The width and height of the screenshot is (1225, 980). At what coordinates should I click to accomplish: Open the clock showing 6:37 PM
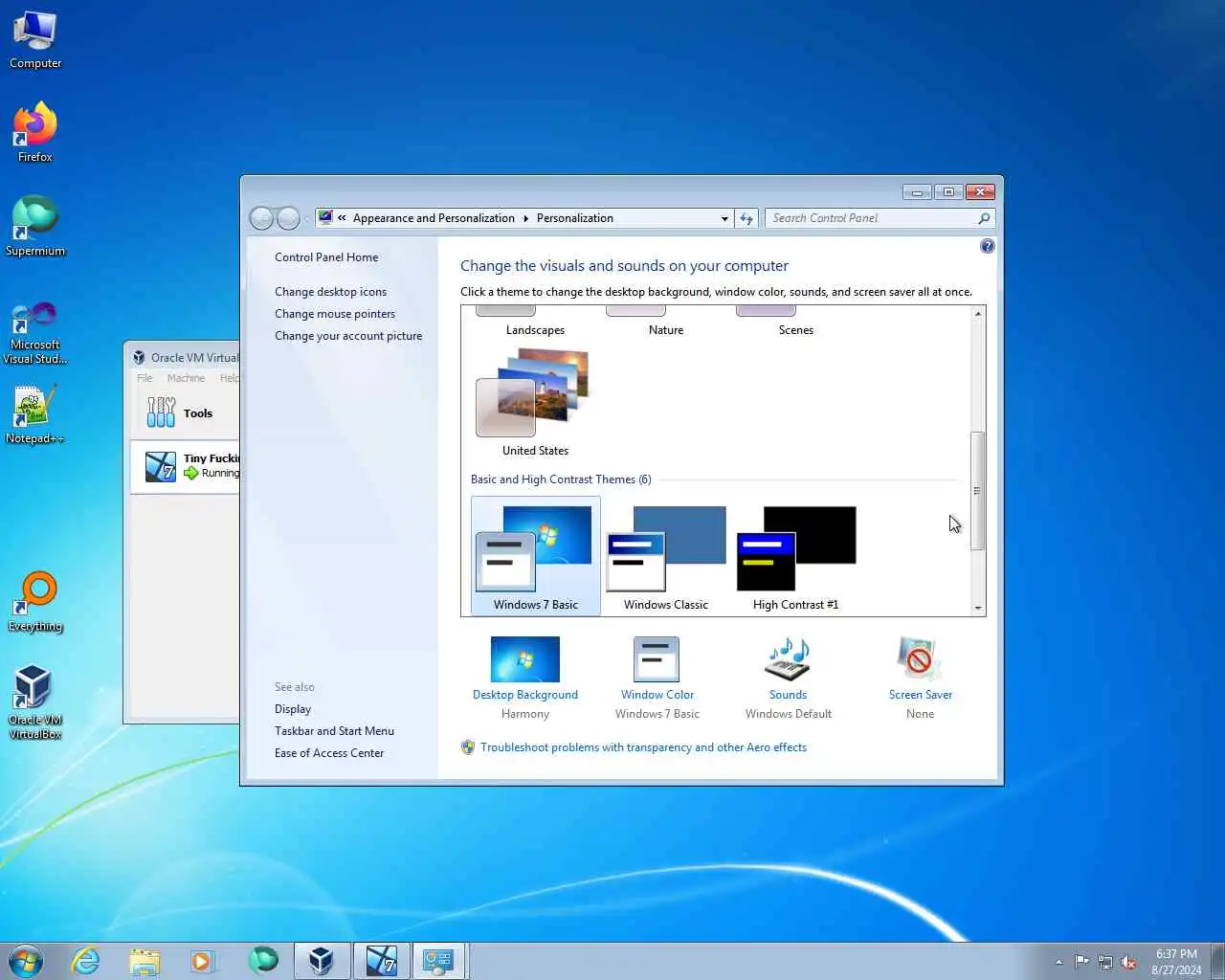pyautogui.click(x=1176, y=962)
